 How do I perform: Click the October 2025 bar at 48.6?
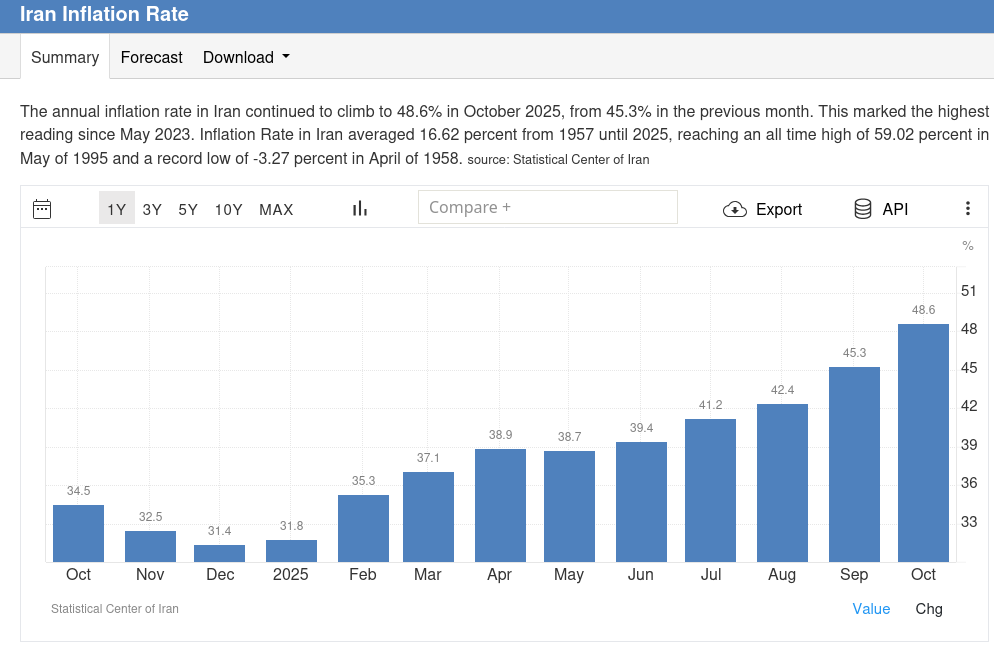pyautogui.click(x=923, y=443)
